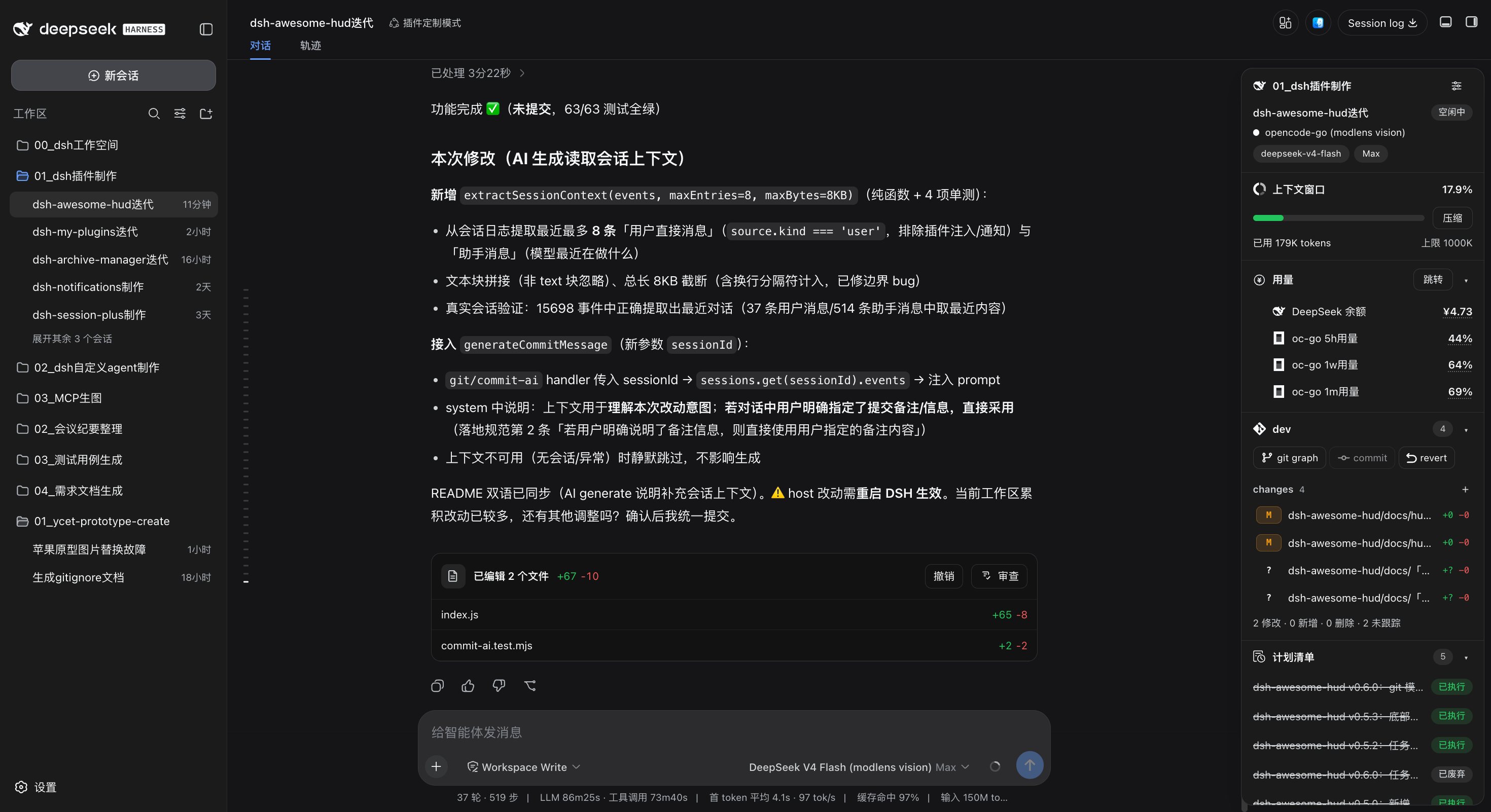Open the dsh-my-plugins迭代 session
Screen dimensions: 1491x812
(114, 232)
